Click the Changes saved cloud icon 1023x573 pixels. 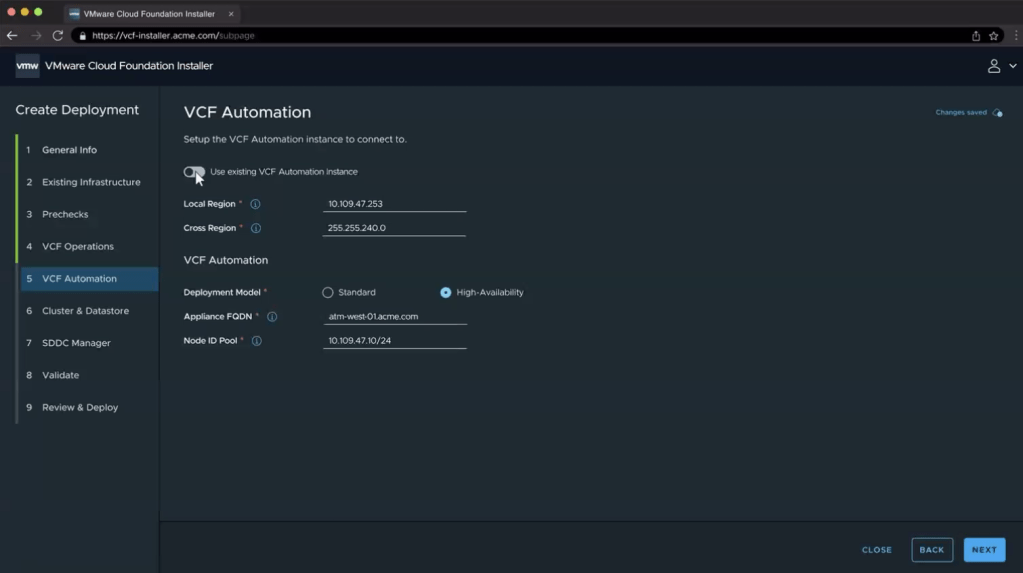pyautogui.click(x=997, y=113)
